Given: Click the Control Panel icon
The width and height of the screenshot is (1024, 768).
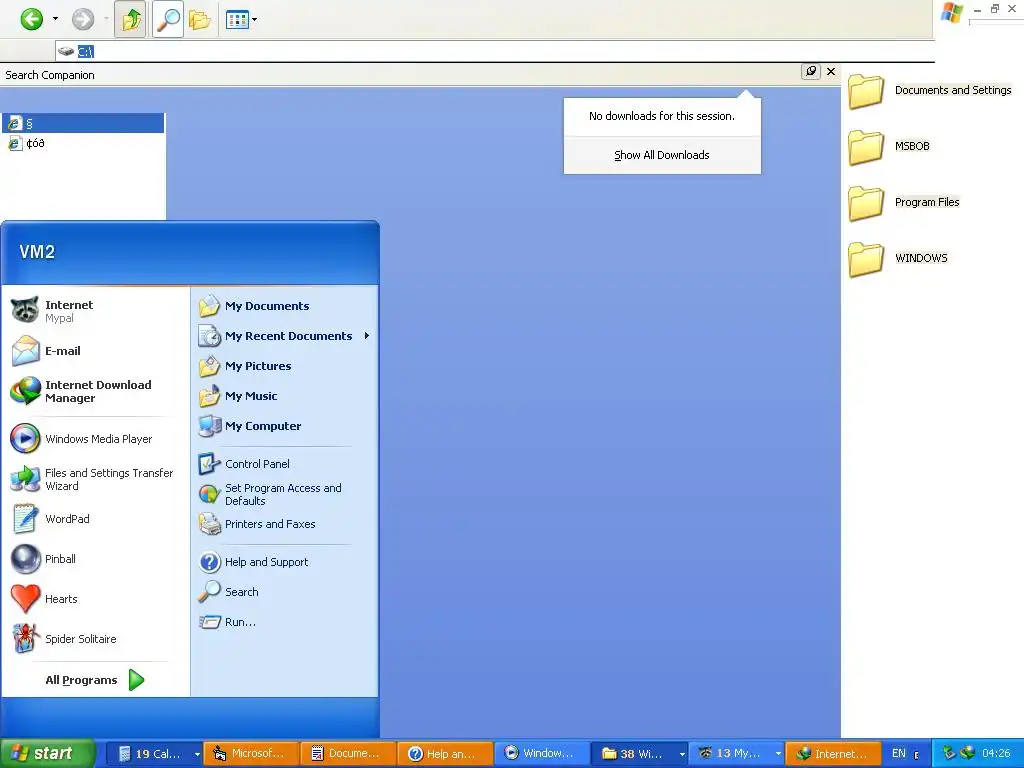Looking at the screenshot, I should [210, 464].
